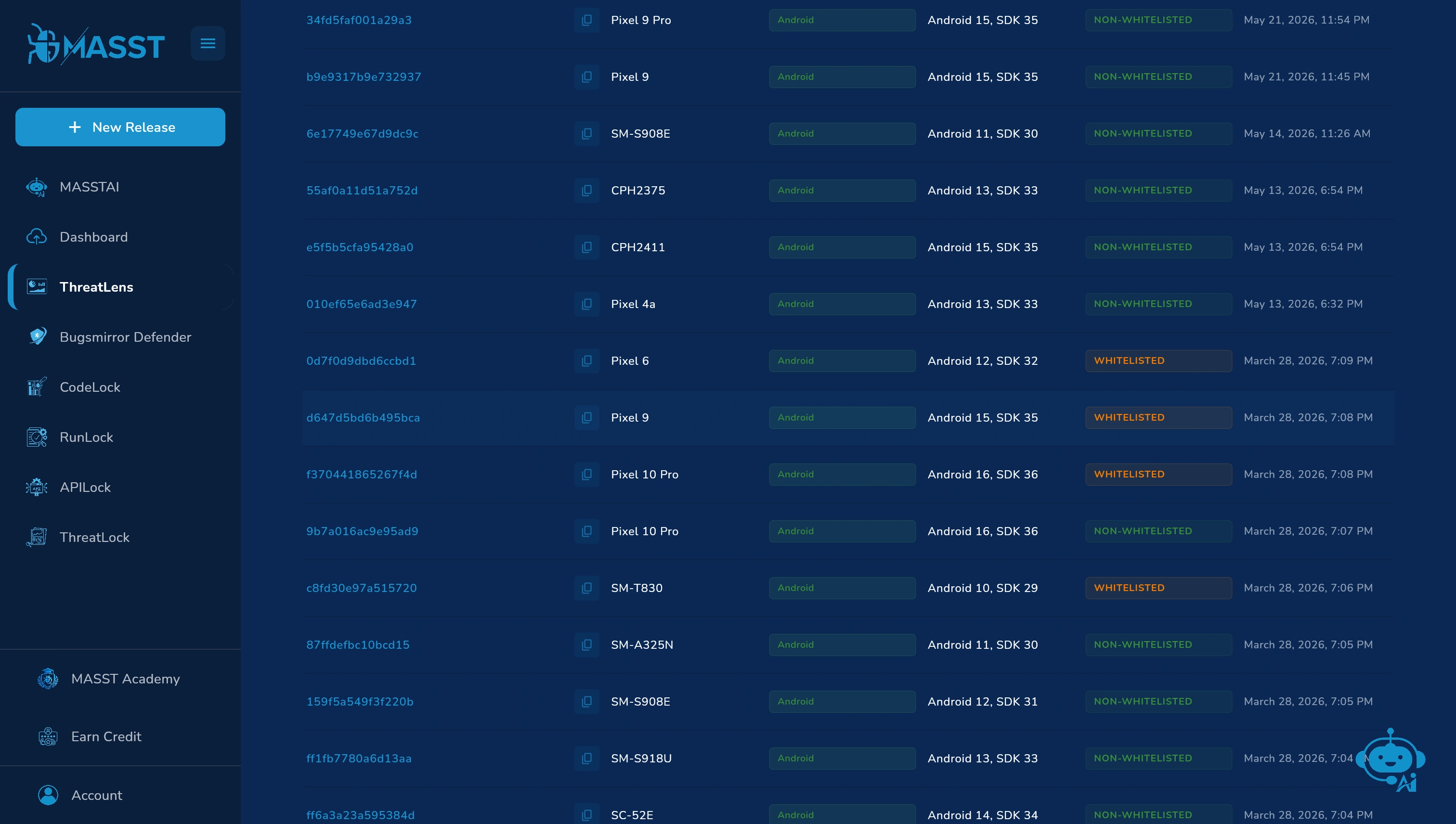Create a New Release
This screenshot has height=824, width=1456.
120,128
